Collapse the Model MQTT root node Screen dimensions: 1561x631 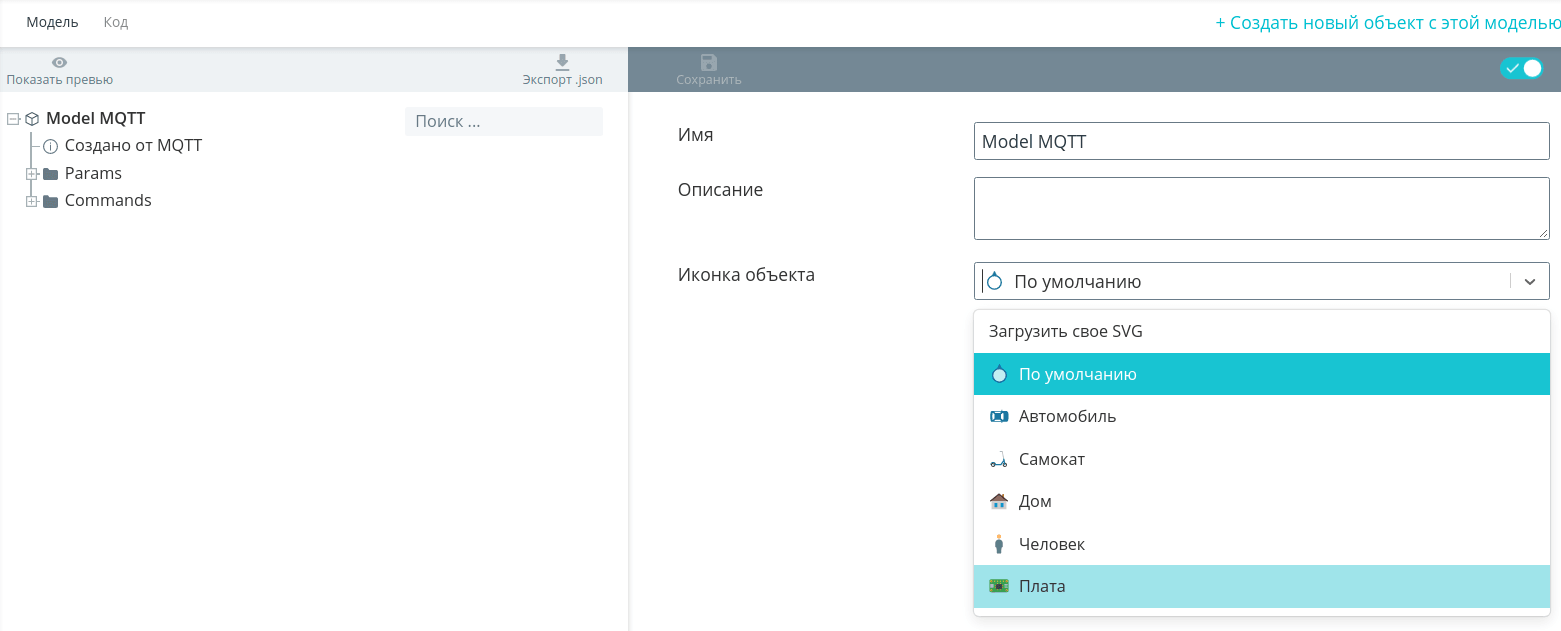click(13, 118)
